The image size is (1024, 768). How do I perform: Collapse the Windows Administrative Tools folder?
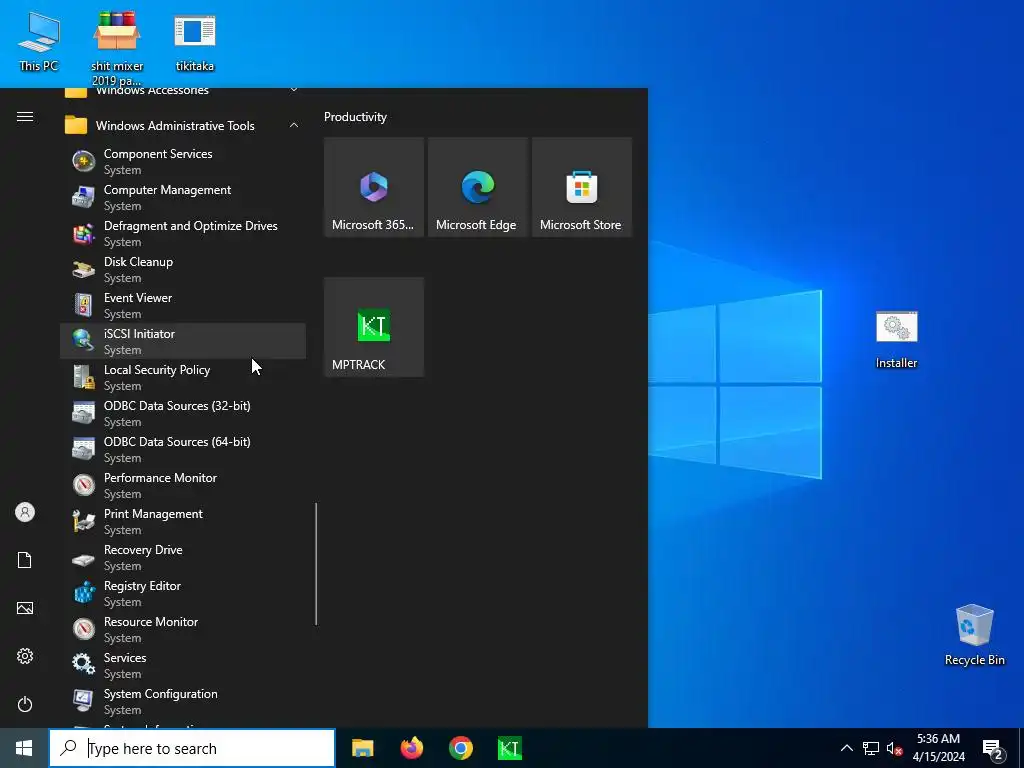(x=183, y=125)
